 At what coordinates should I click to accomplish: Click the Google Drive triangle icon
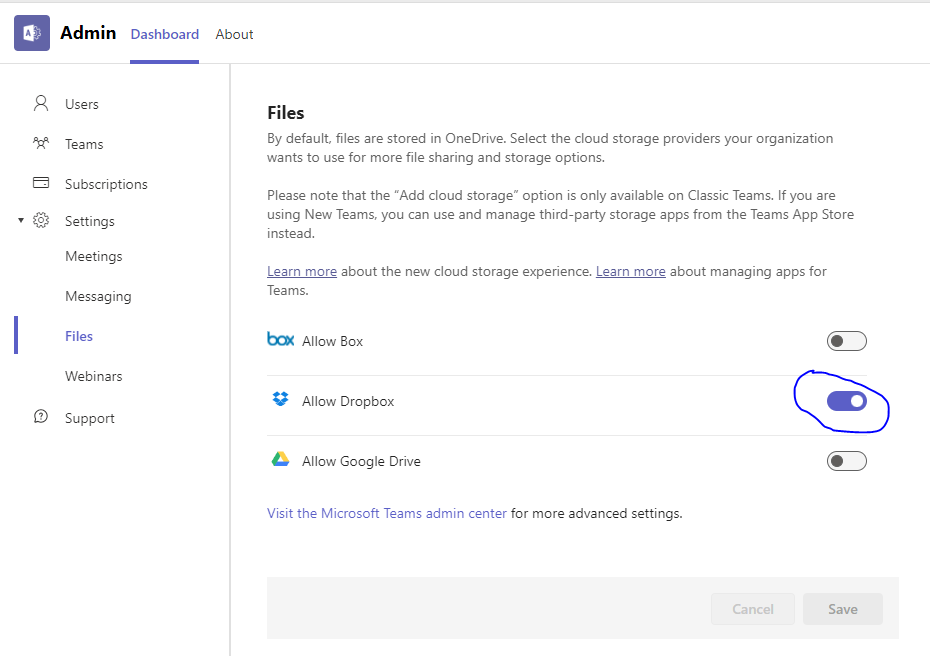tap(280, 460)
